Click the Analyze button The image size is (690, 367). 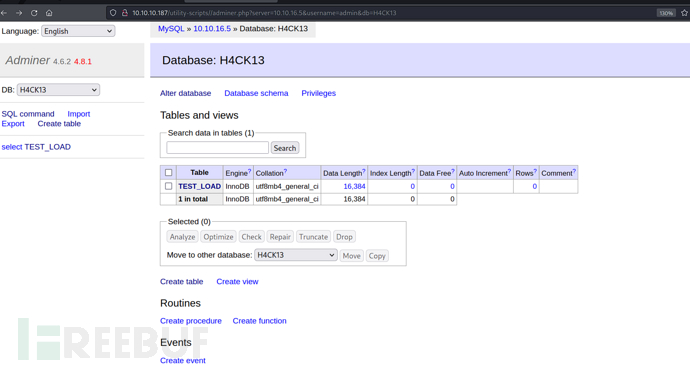pos(182,237)
